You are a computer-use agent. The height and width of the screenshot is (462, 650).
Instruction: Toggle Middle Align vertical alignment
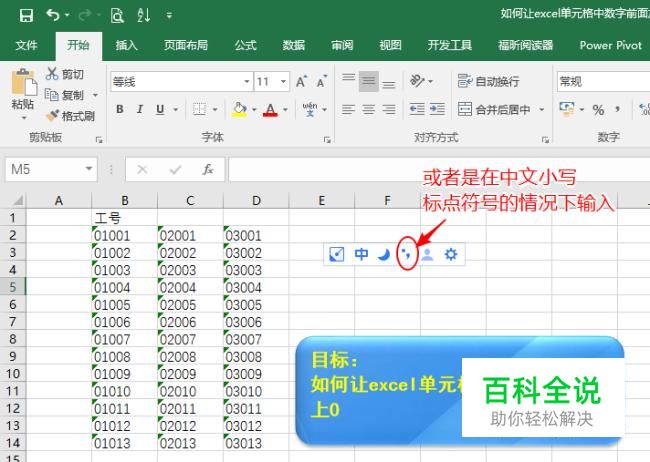pyautogui.click(x=369, y=81)
